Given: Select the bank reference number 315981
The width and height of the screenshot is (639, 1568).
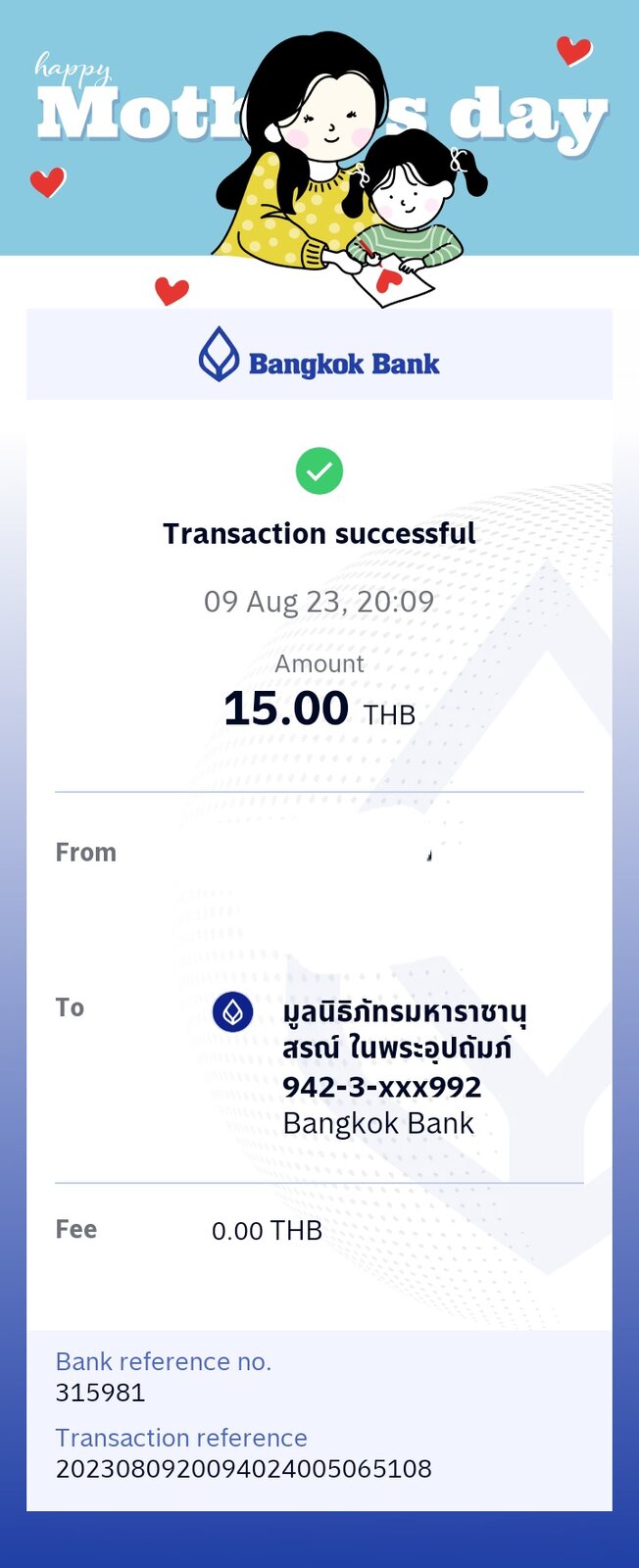Looking at the screenshot, I should coord(100,1393).
